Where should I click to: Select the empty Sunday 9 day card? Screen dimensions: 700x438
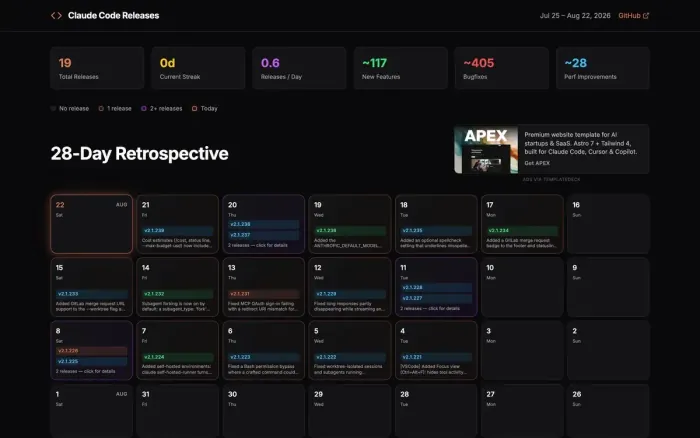click(x=608, y=287)
